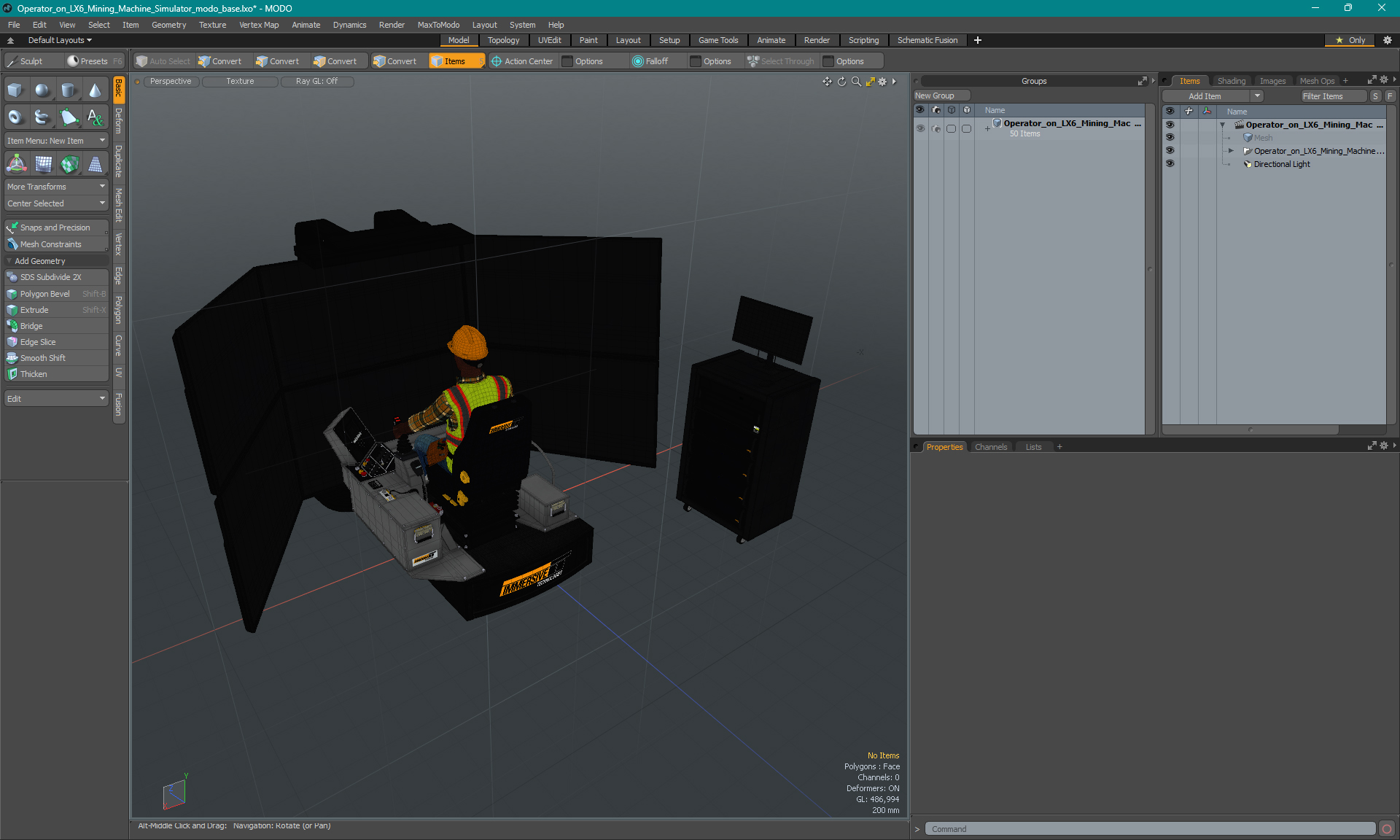The width and height of the screenshot is (1400, 840).
Task: Switch to the Shading tab
Action: [1231, 81]
